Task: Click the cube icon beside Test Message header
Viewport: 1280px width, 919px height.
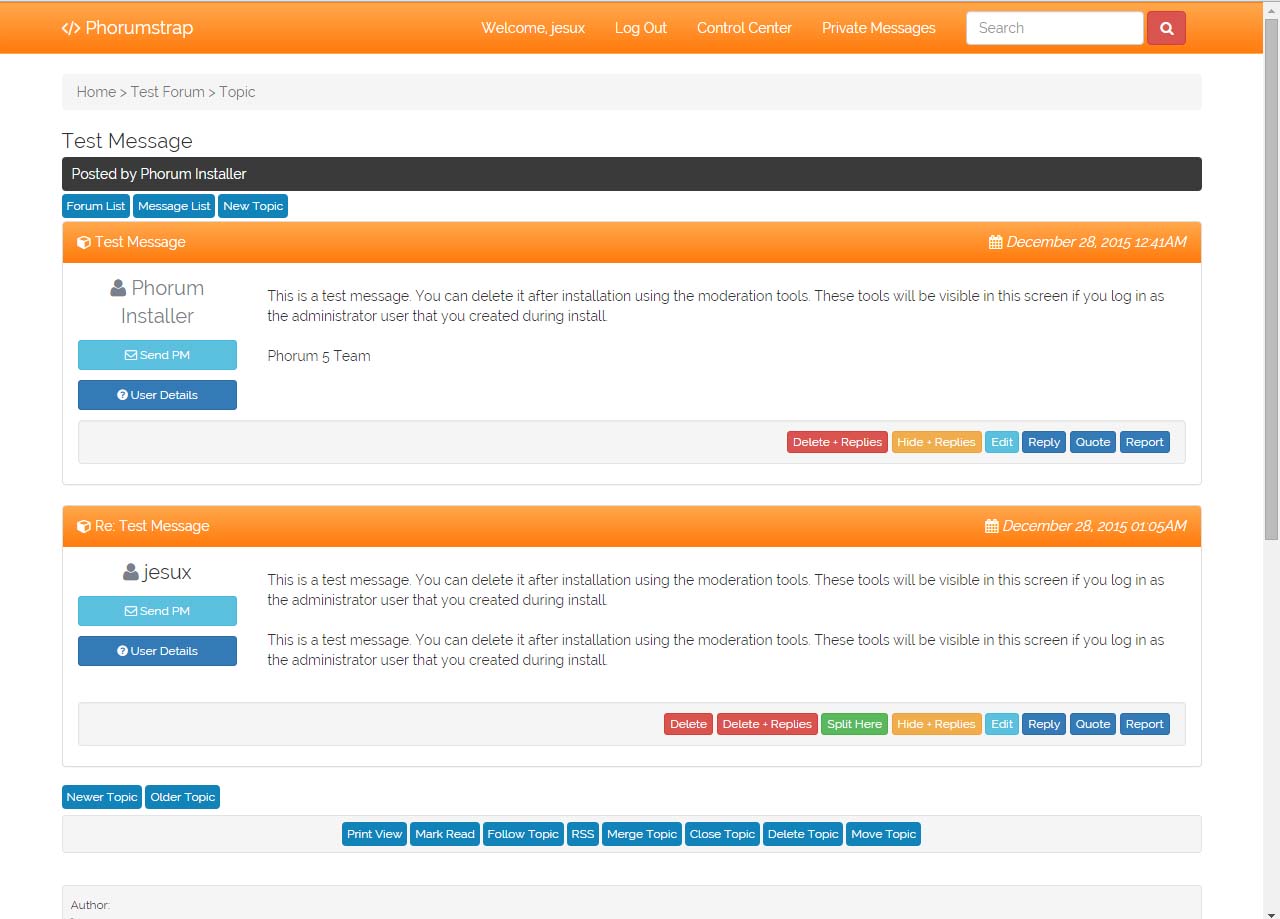Action: pos(84,242)
